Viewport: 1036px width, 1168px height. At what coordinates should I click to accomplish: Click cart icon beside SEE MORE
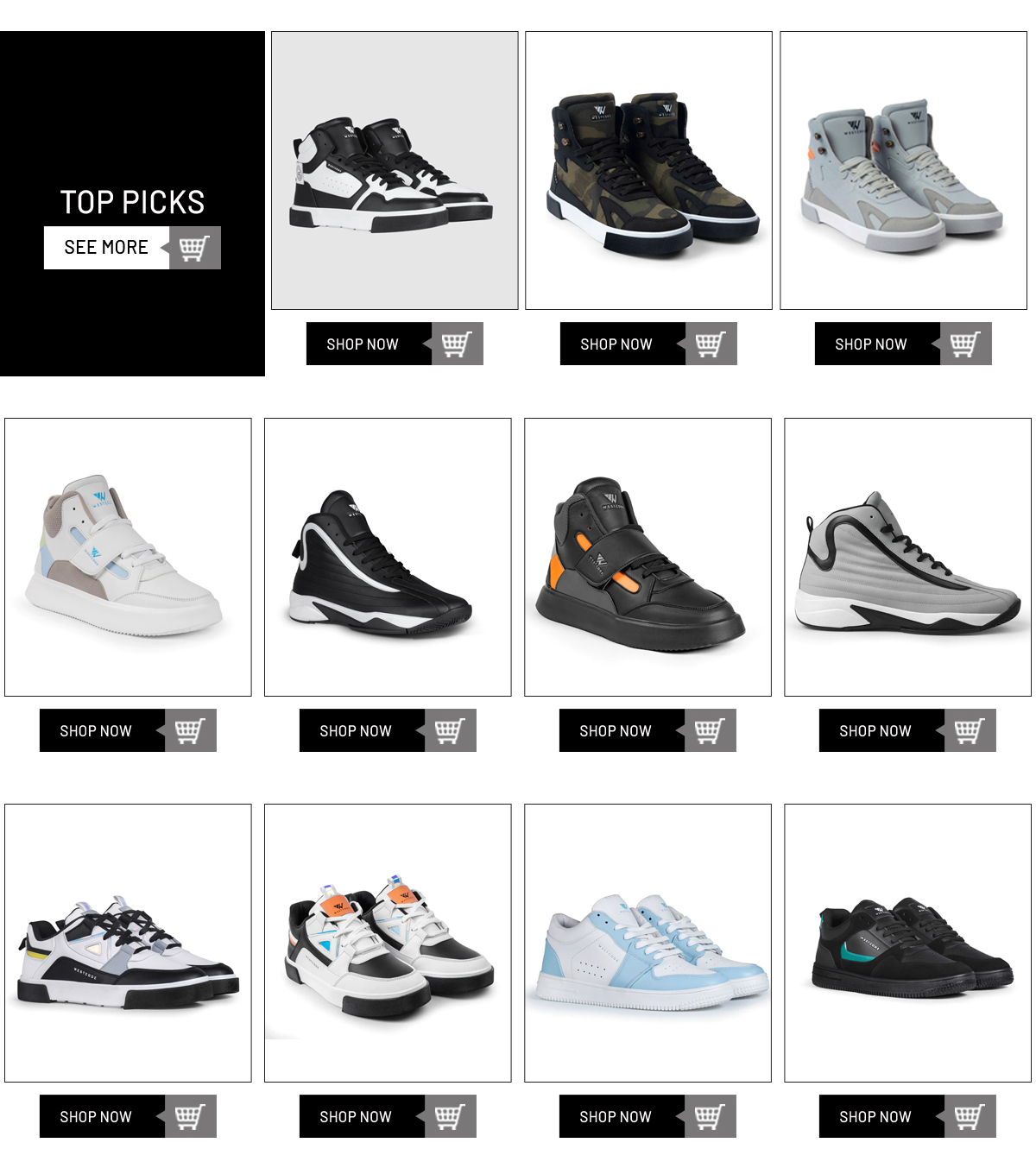click(195, 248)
